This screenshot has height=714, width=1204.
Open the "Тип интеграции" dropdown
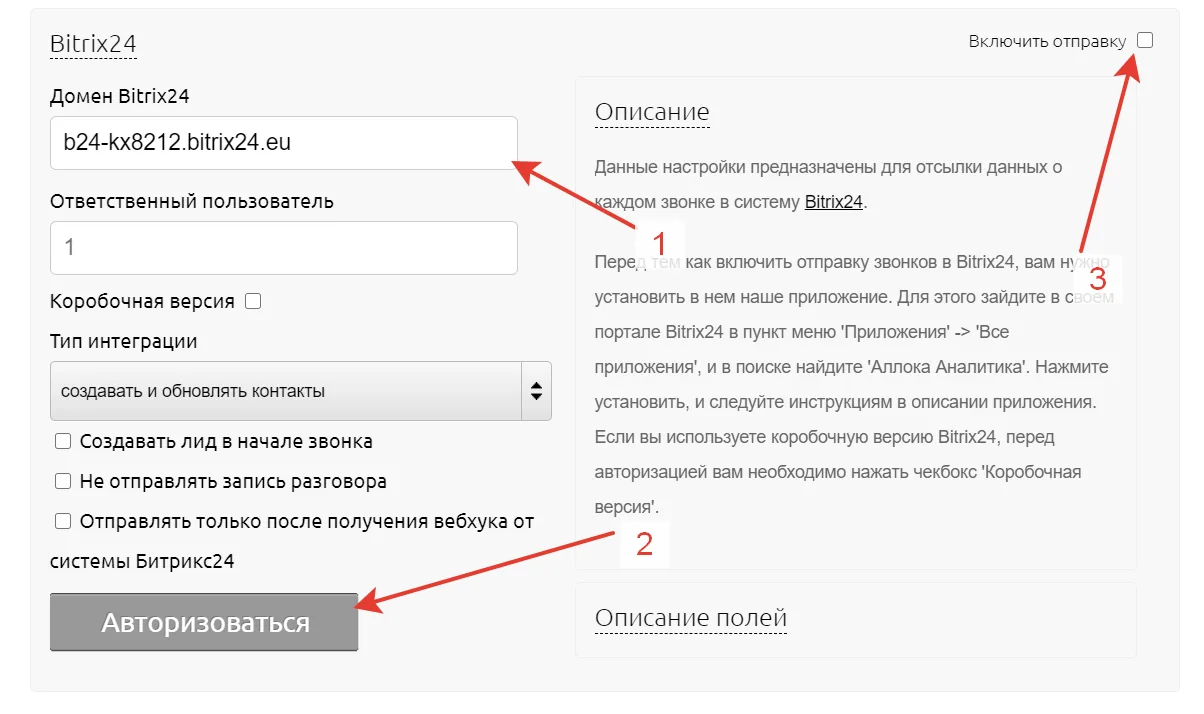click(301, 391)
